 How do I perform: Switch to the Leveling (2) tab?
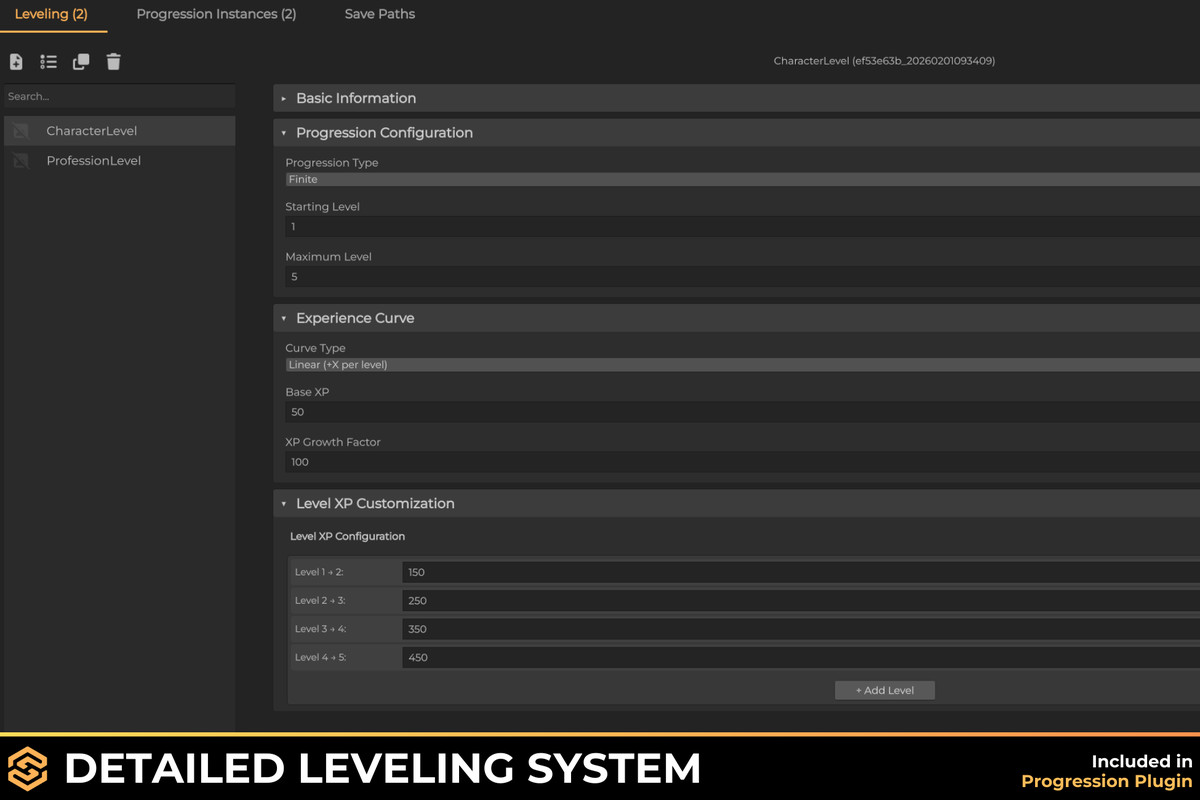(51, 14)
